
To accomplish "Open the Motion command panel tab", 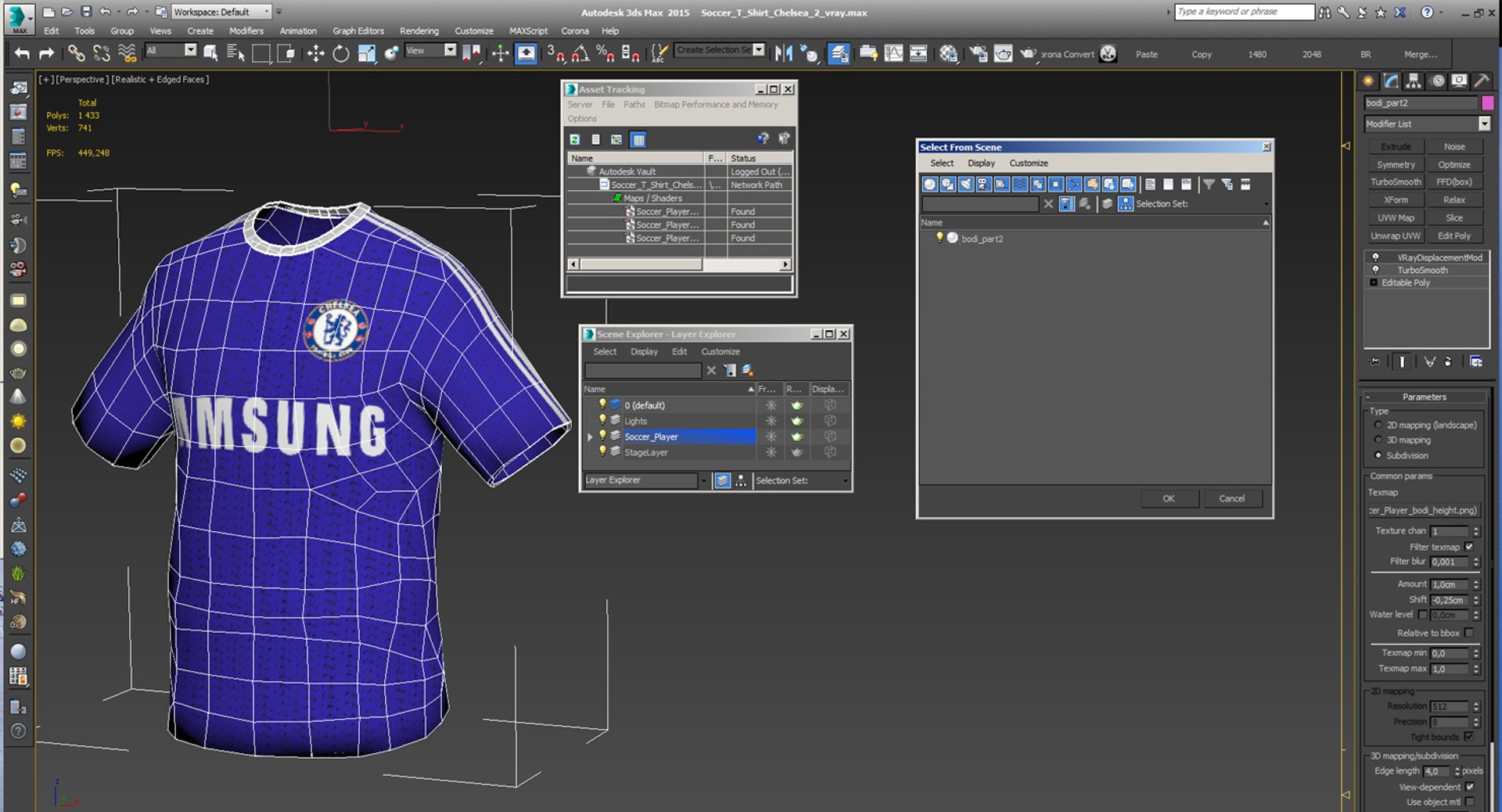I will click(x=1437, y=81).
